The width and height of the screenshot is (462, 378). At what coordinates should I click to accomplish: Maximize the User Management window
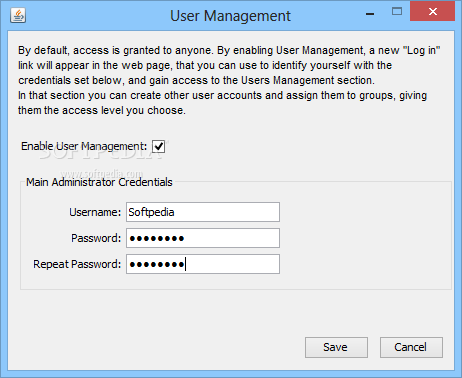397,12
